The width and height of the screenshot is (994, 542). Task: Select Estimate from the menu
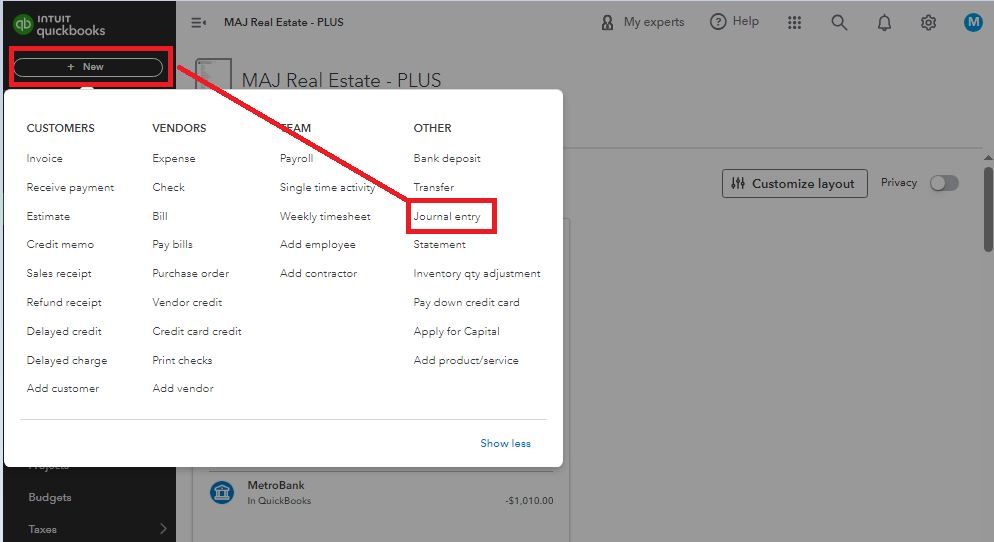click(x=48, y=216)
